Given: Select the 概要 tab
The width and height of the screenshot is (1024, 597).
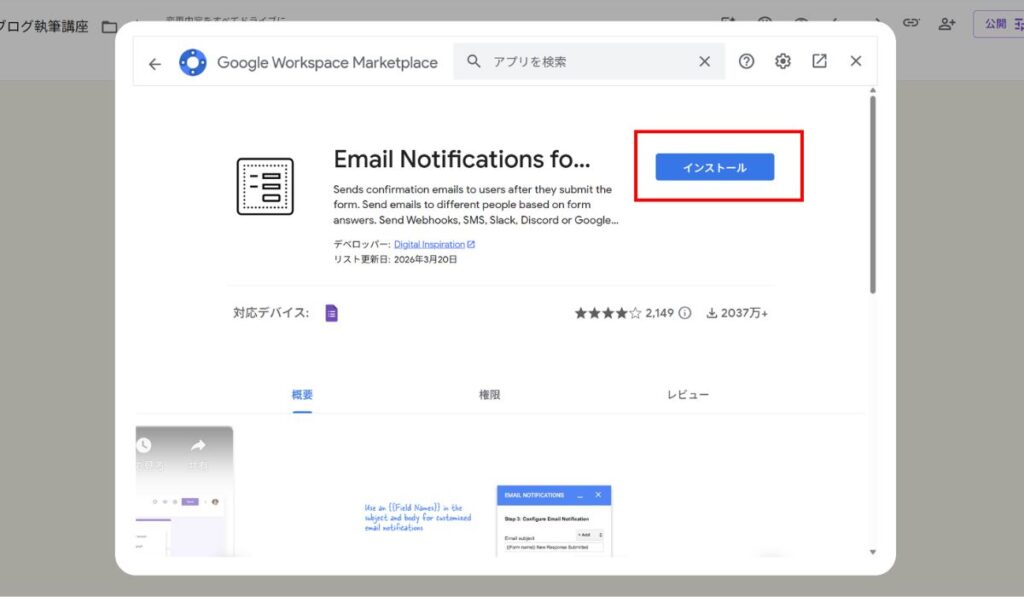Looking at the screenshot, I should (x=302, y=395).
